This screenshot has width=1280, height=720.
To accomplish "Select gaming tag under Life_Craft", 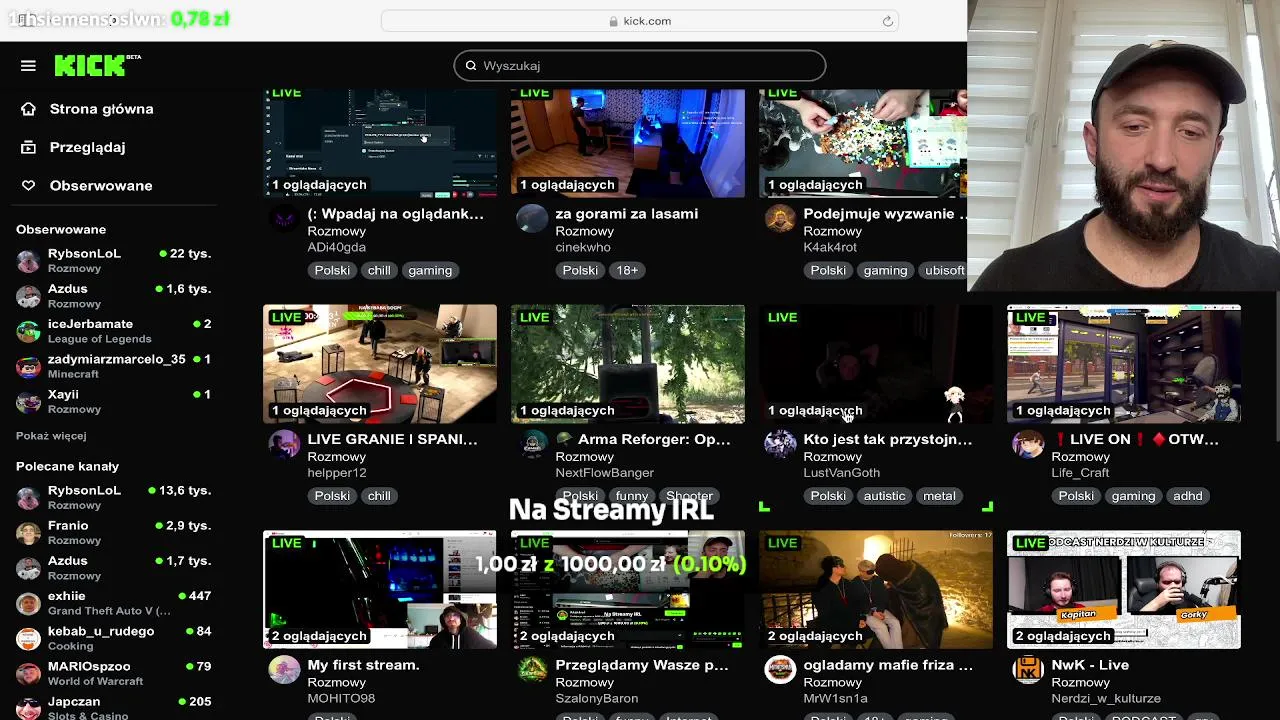I will coord(1133,496).
